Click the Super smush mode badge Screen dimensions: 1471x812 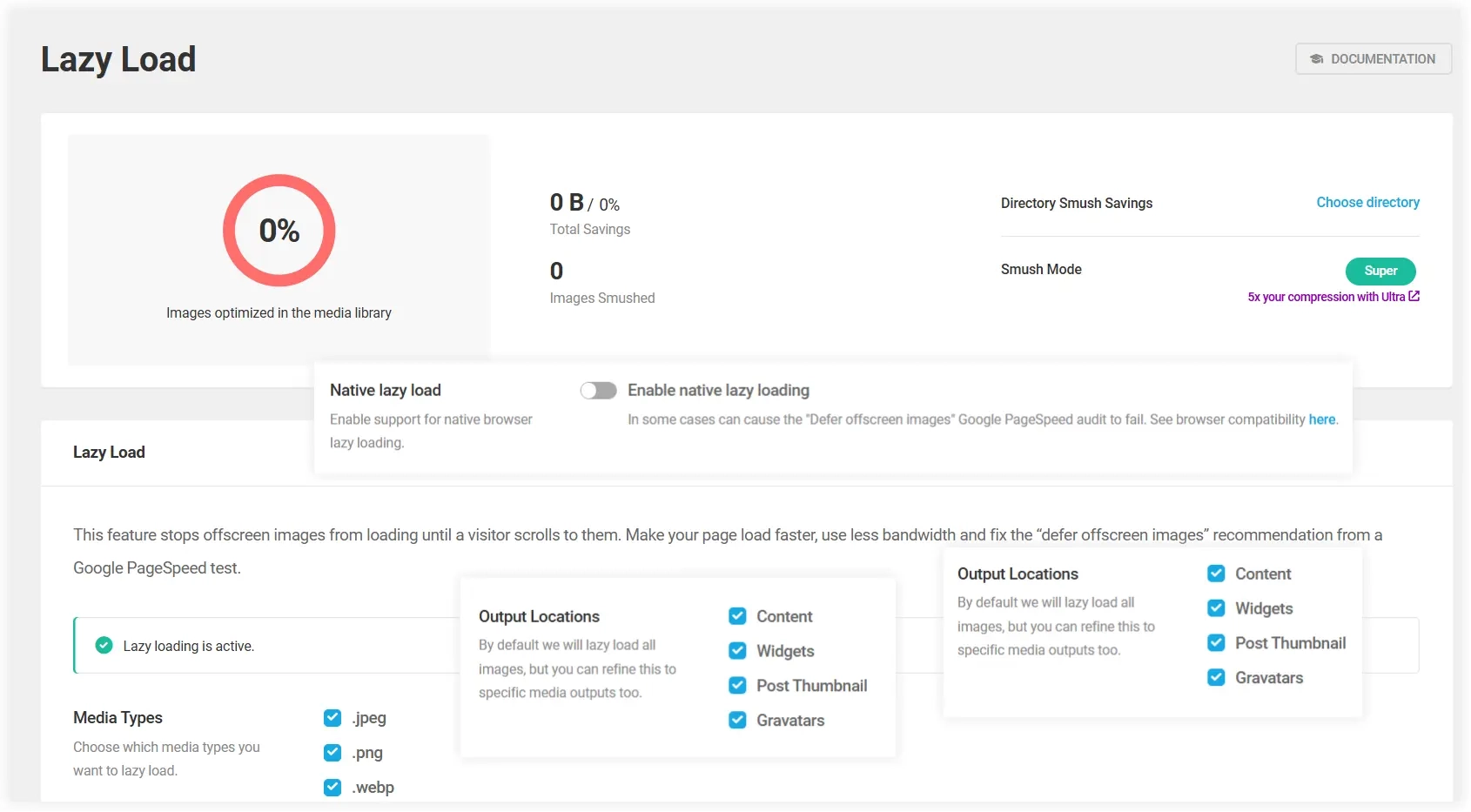(x=1380, y=271)
